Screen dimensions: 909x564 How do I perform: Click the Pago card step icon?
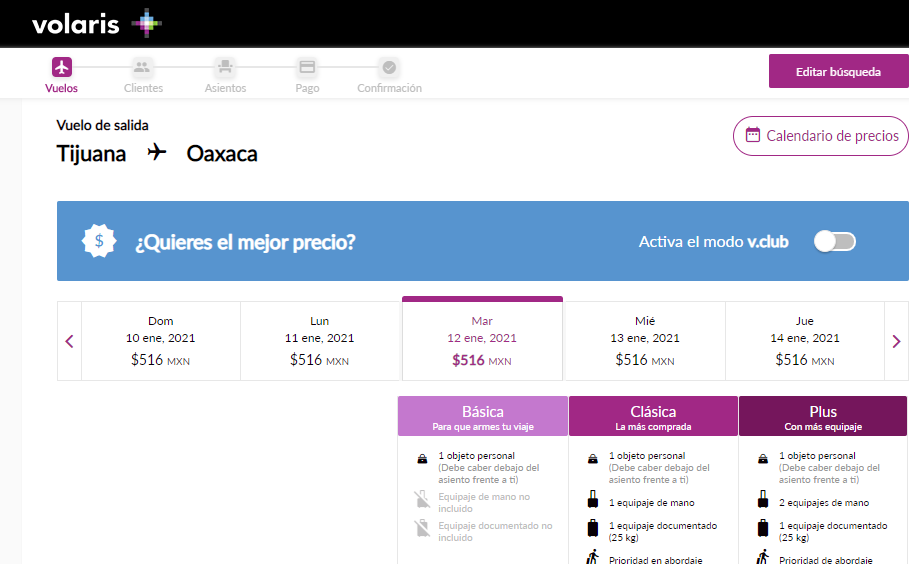pos(307,67)
